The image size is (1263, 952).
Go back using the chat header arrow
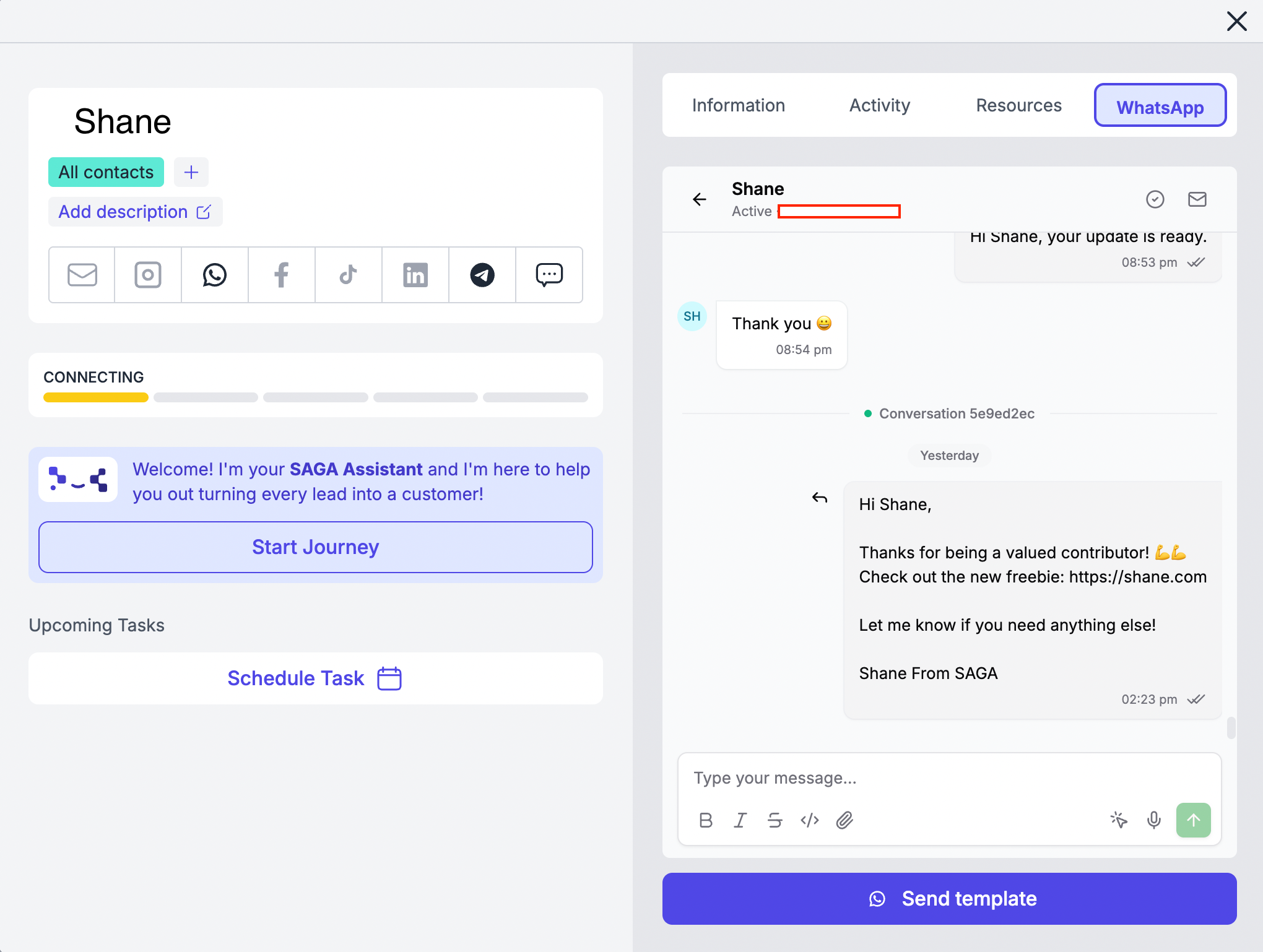700,199
